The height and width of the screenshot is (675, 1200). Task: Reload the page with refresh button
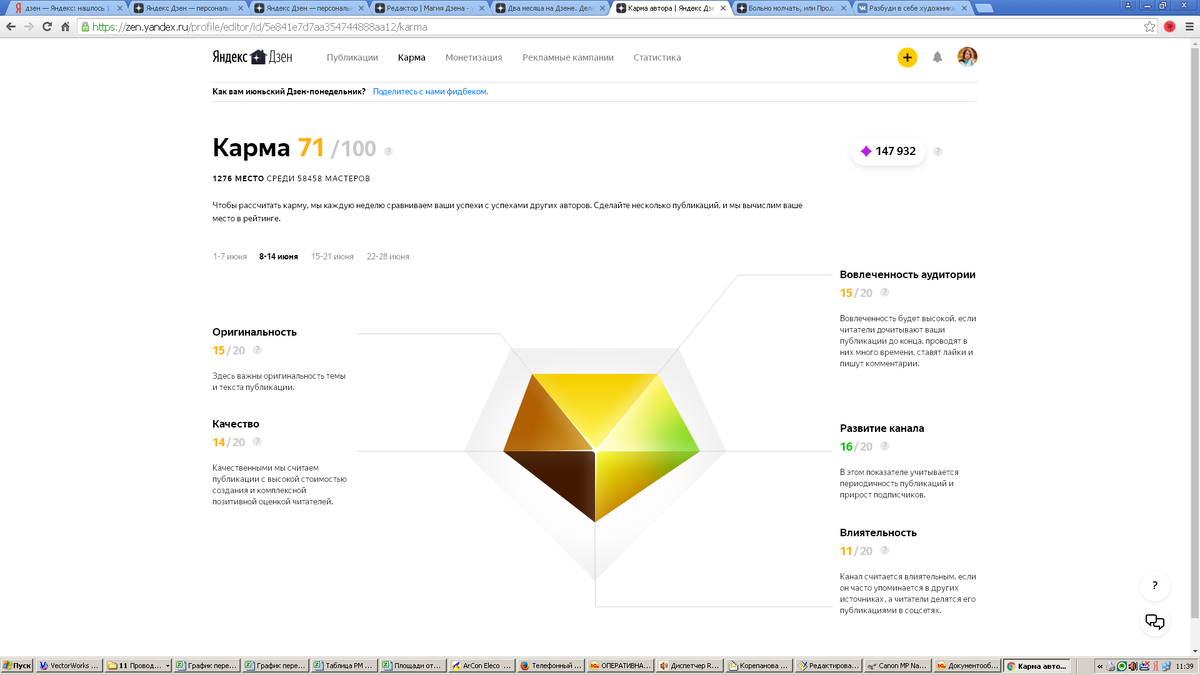point(47,27)
